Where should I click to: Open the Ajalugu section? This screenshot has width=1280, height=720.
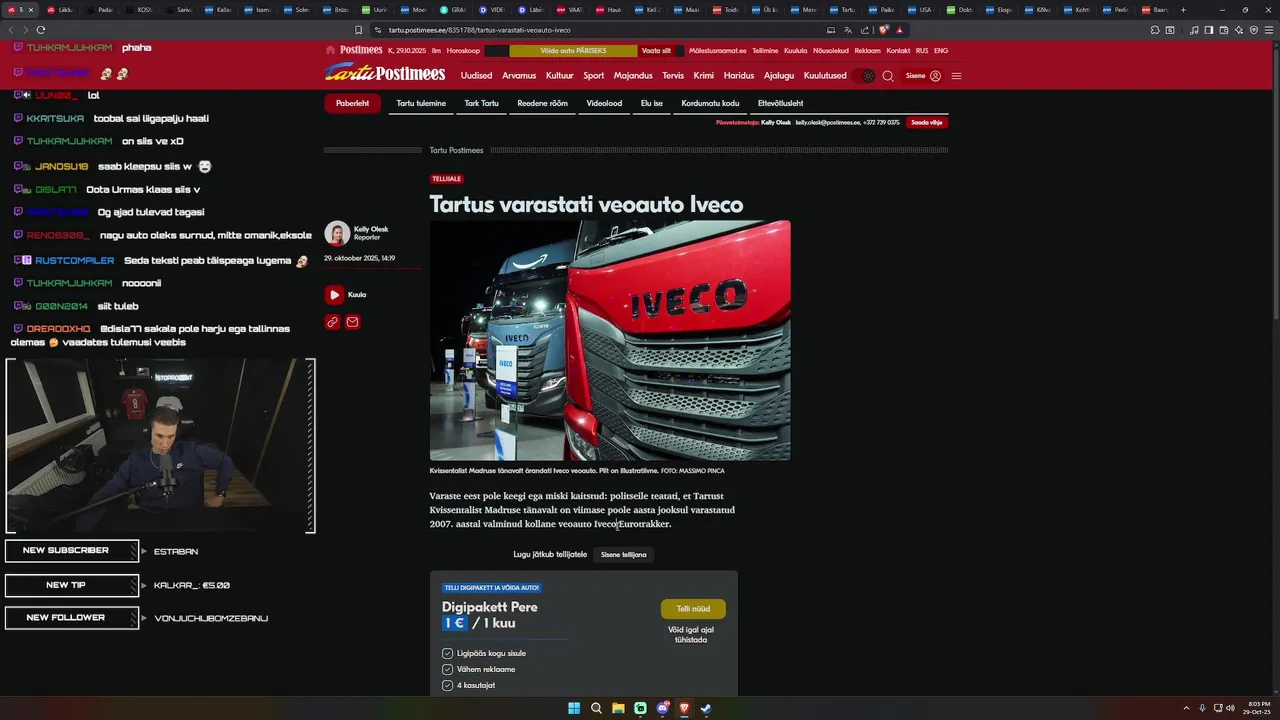coord(779,76)
